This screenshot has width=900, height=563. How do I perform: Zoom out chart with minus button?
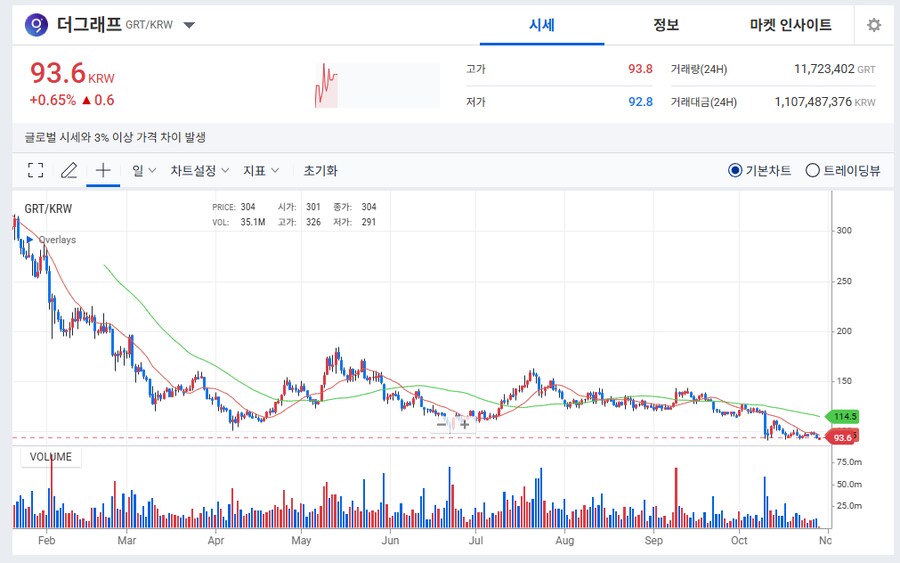pyautogui.click(x=441, y=425)
